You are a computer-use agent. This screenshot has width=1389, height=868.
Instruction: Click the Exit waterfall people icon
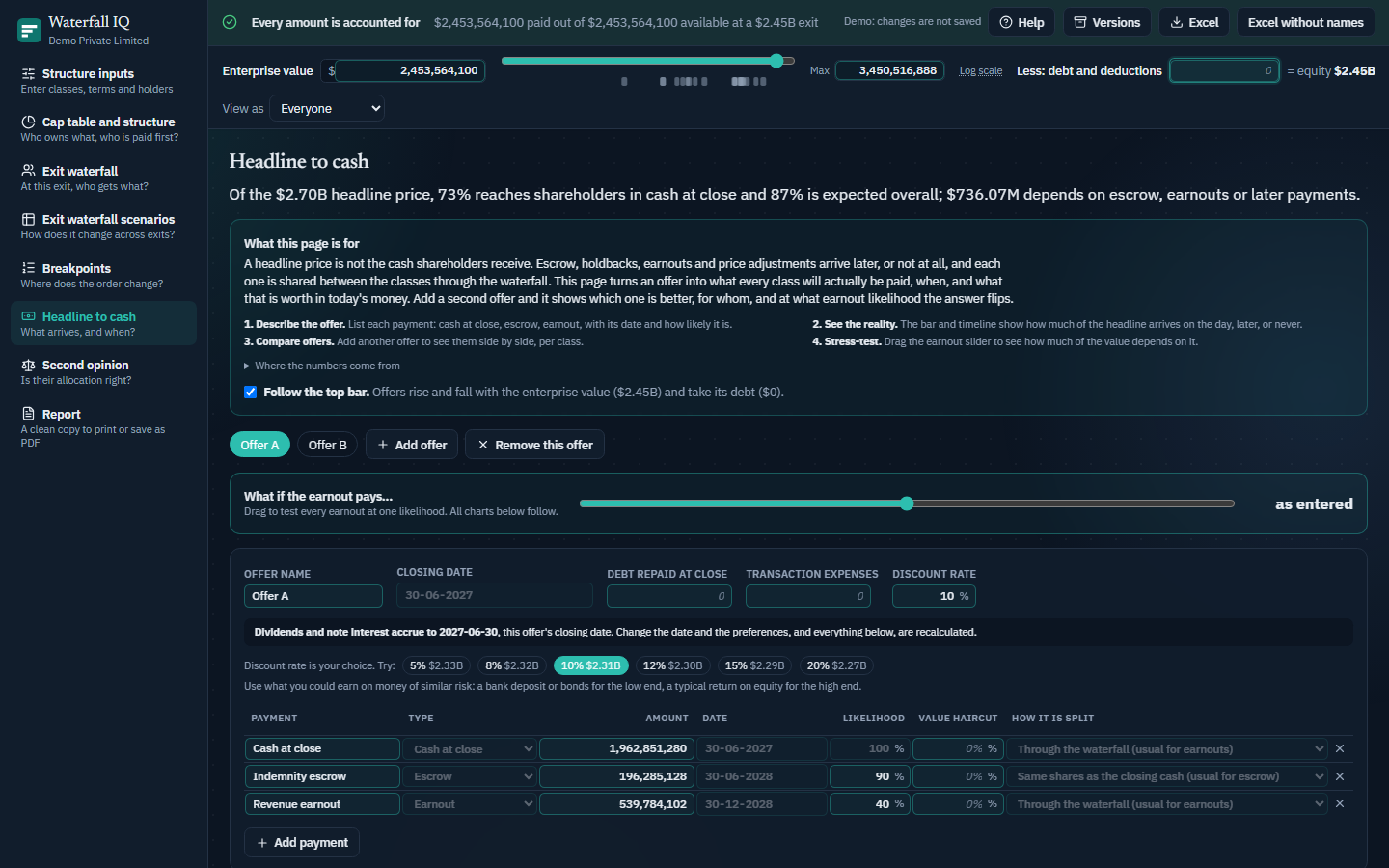[28, 171]
